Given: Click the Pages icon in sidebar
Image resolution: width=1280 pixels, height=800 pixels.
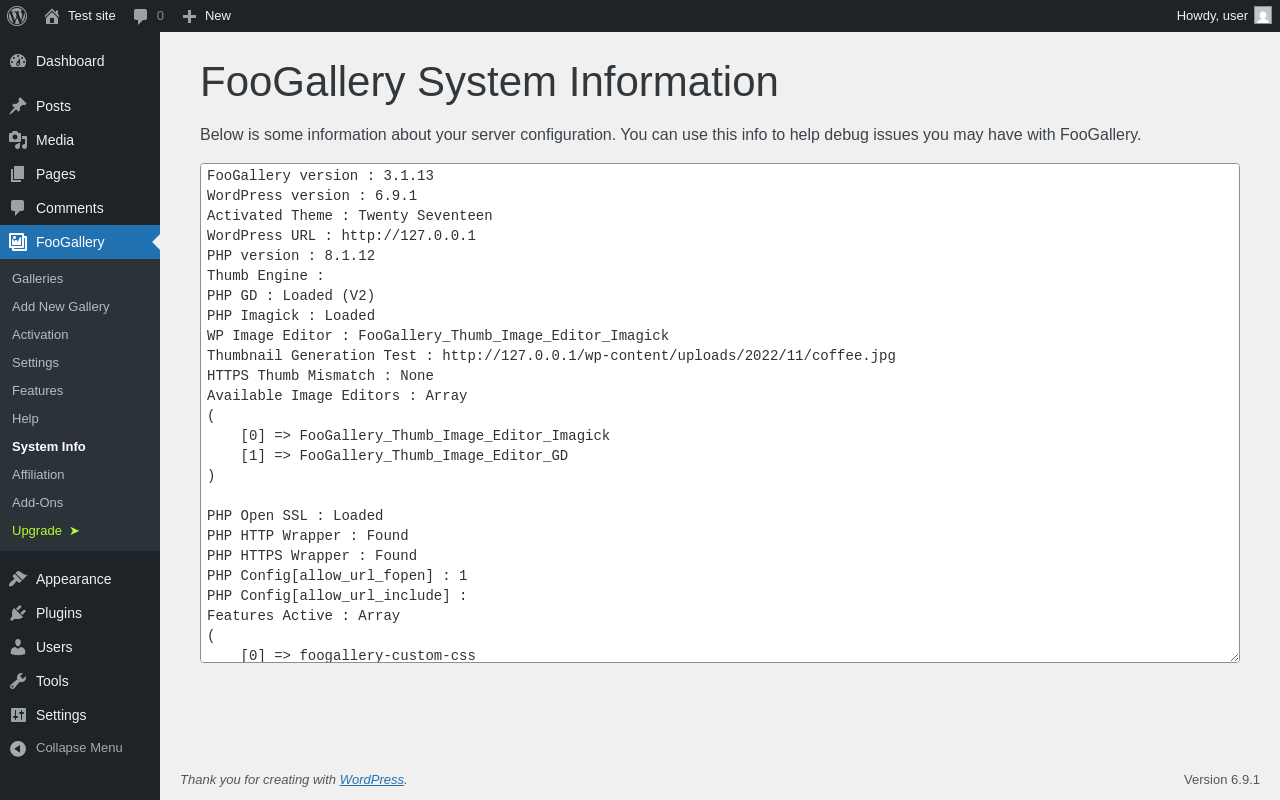Looking at the screenshot, I should (x=18, y=174).
